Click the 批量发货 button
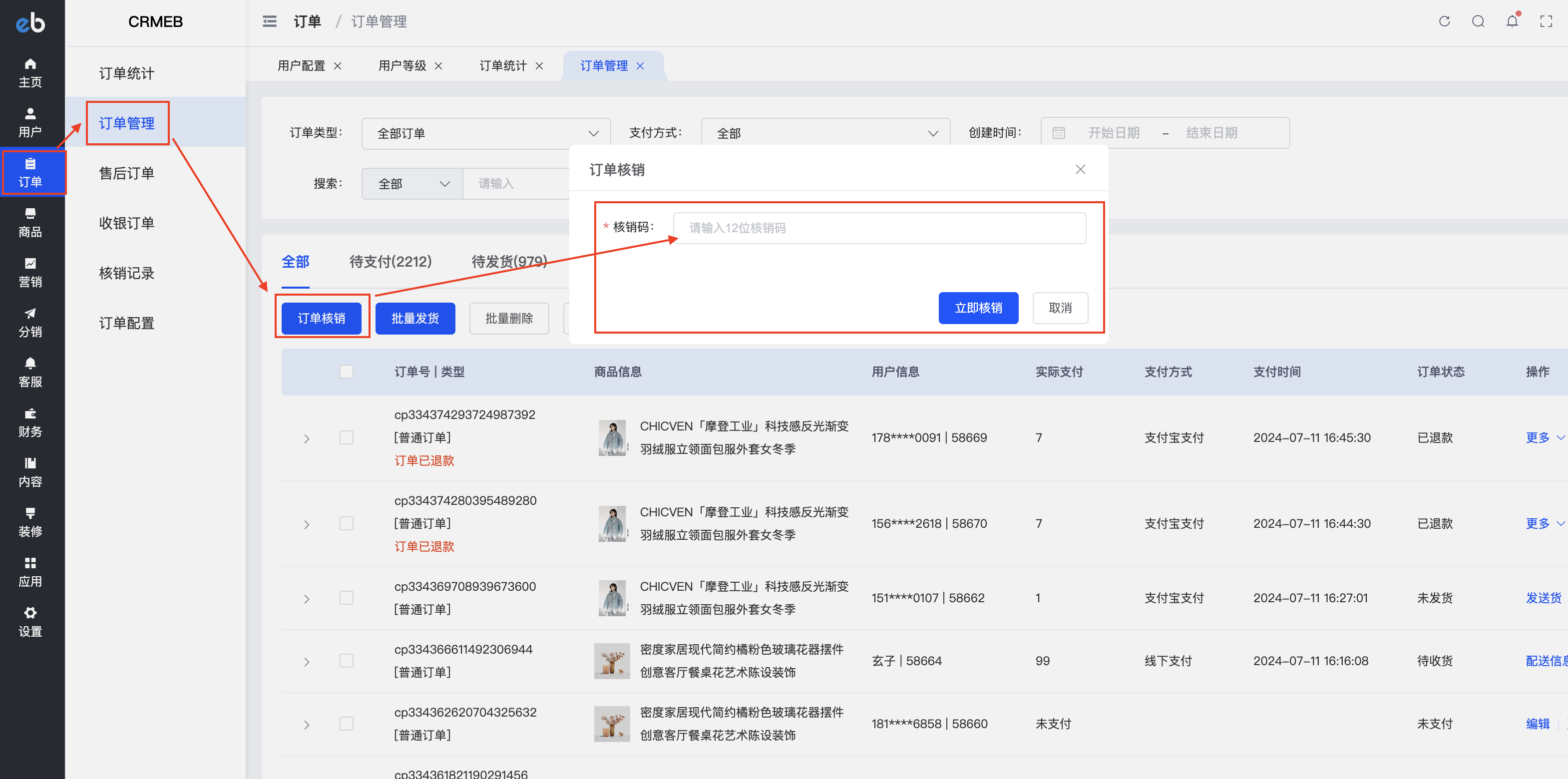This screenshot has width=1568, height=779. pyautogui.click(x=415, y=318)
